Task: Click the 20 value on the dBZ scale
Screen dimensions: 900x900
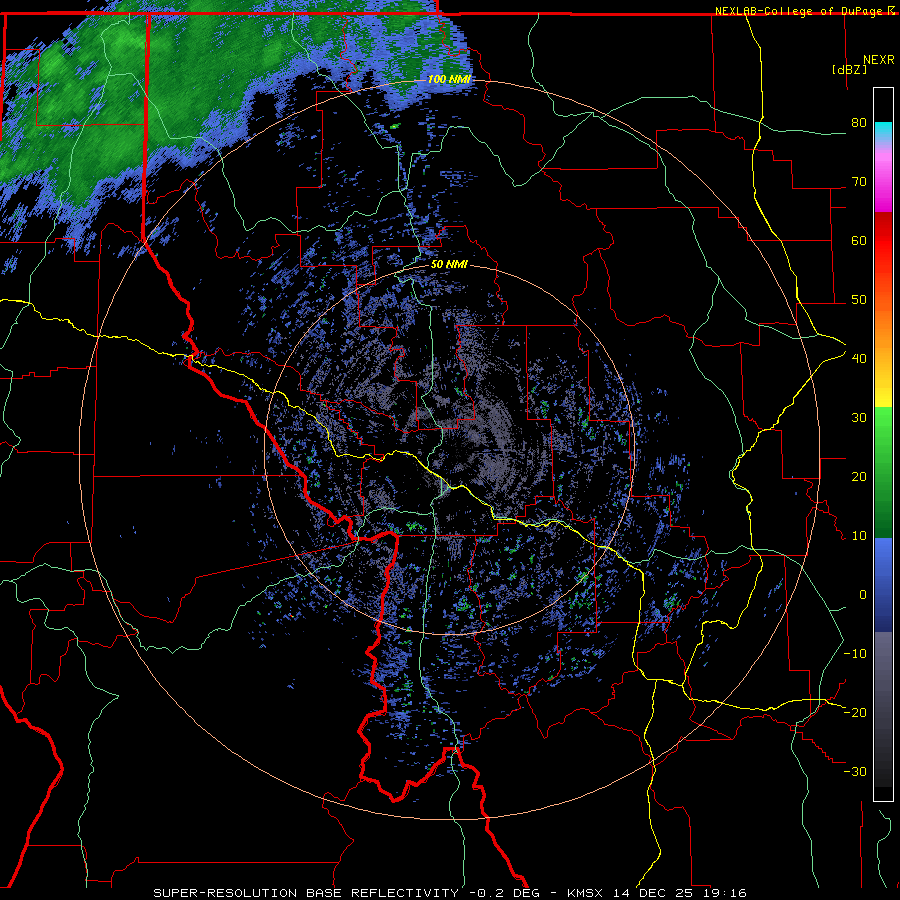Action: [859, 477]
